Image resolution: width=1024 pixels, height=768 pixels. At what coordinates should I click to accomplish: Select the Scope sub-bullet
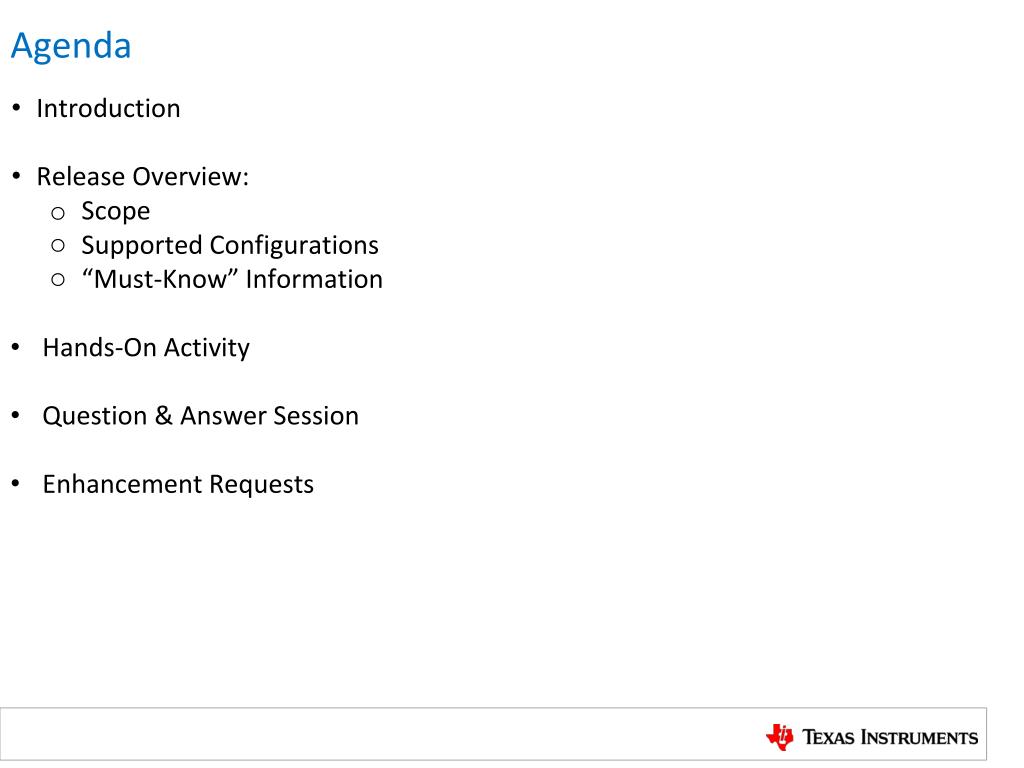point(116,212)
